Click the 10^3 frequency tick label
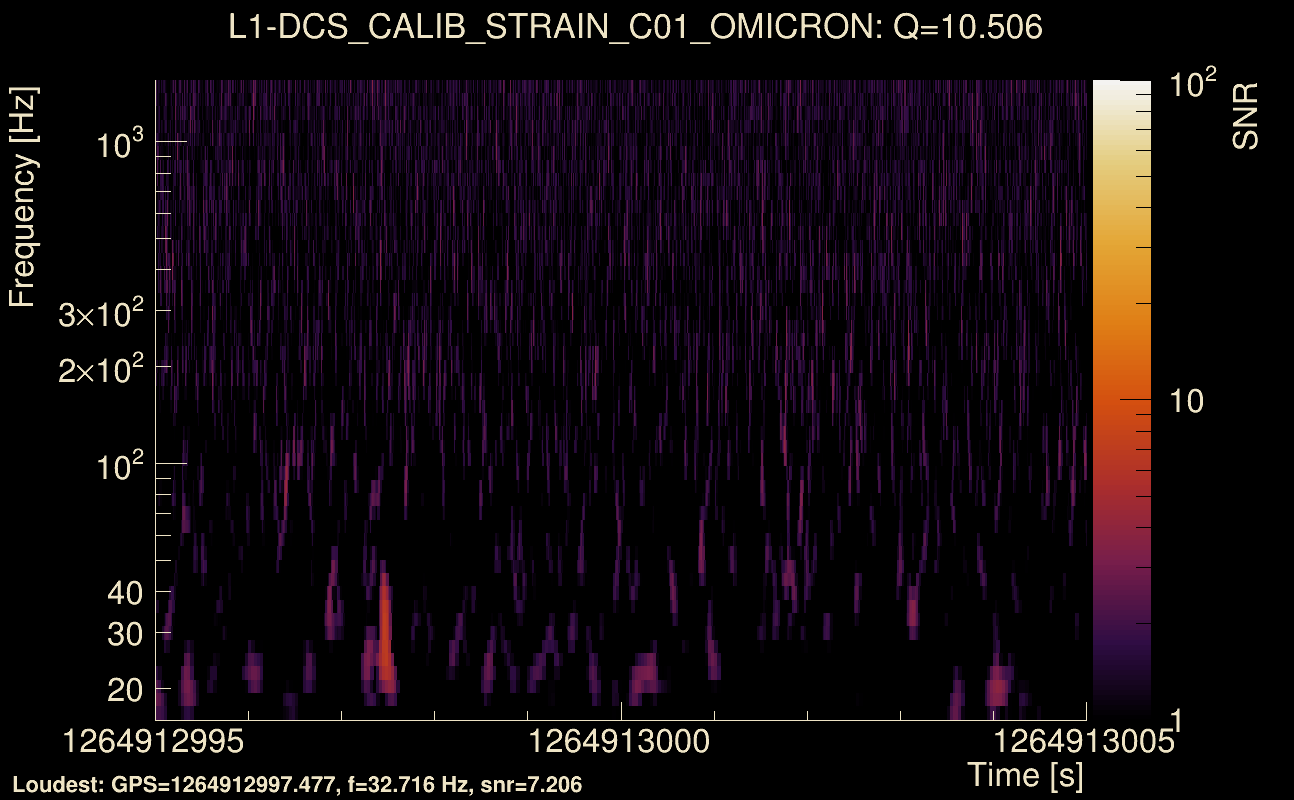 tap(122, 144)
